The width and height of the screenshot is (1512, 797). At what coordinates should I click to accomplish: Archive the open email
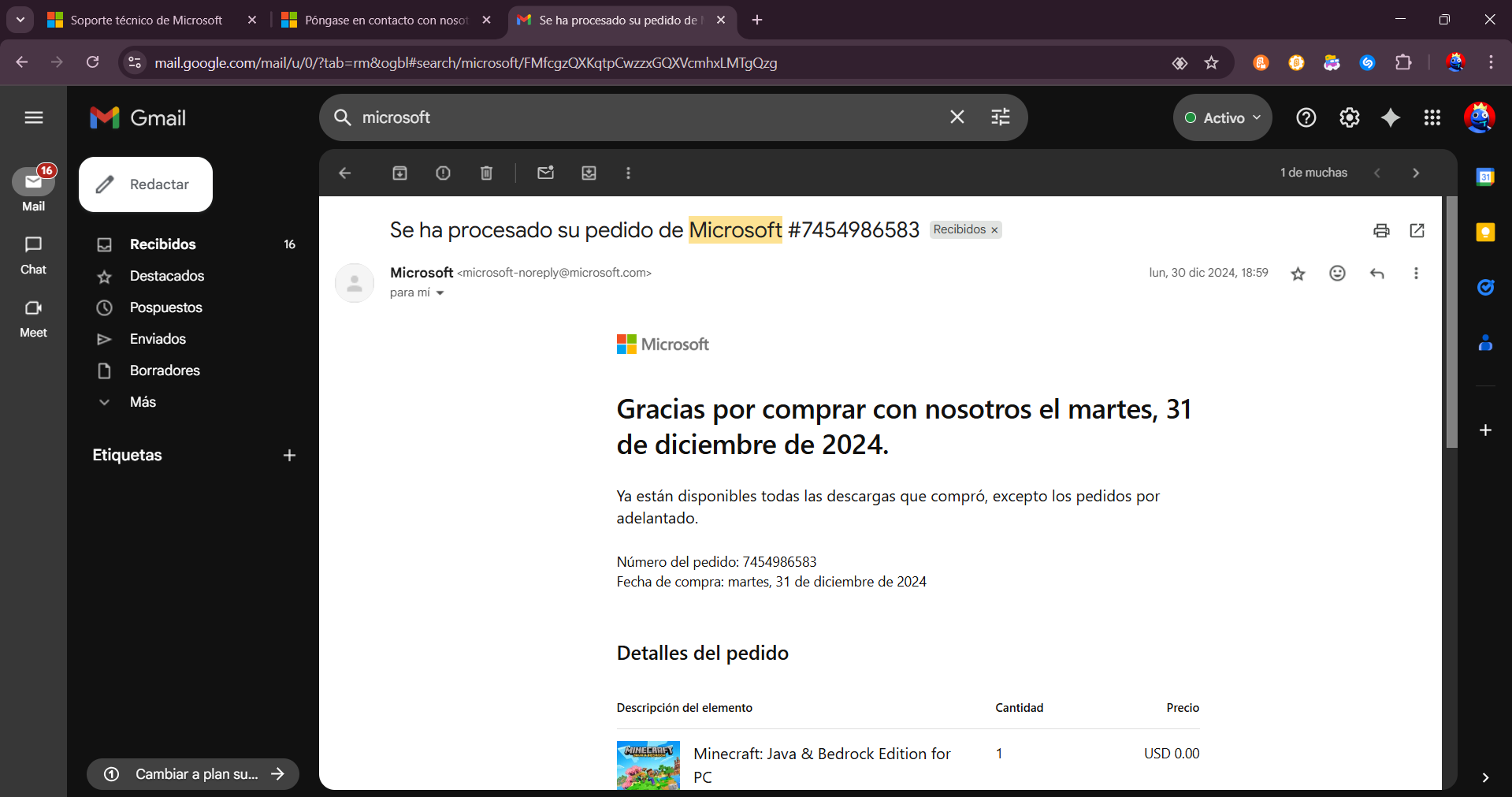(x=400, y=173)
